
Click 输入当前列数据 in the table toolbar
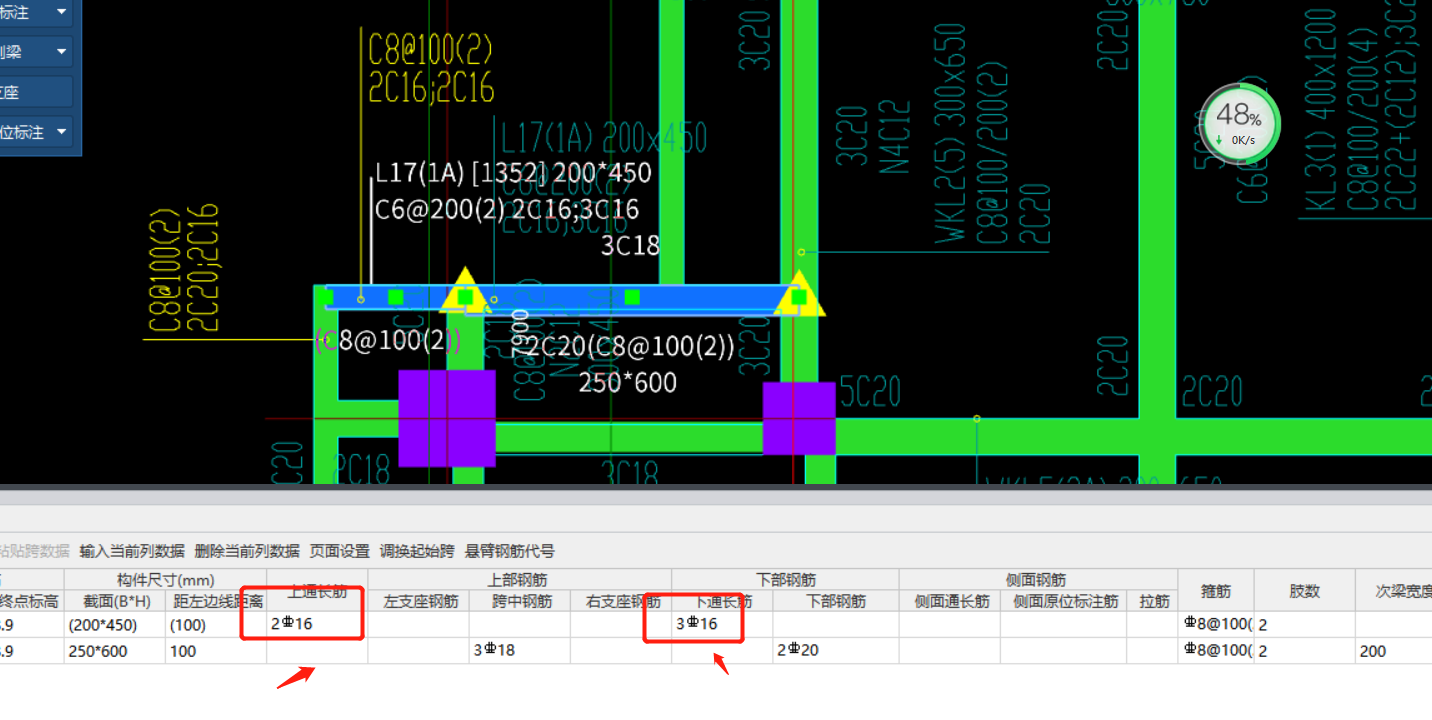132,551
